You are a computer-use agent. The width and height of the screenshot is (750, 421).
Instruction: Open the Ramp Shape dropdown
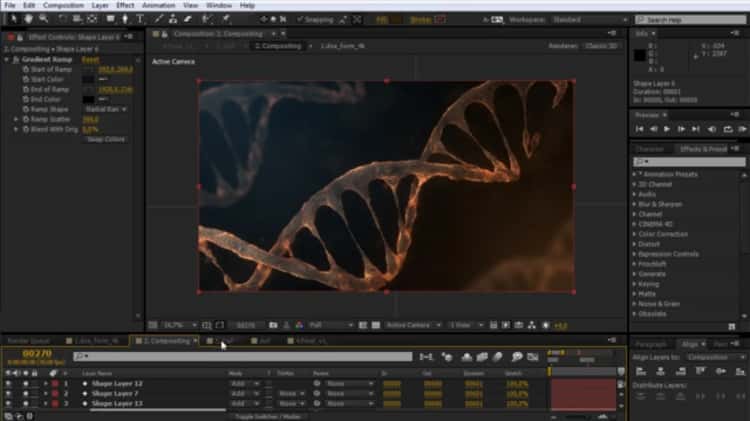106,110
